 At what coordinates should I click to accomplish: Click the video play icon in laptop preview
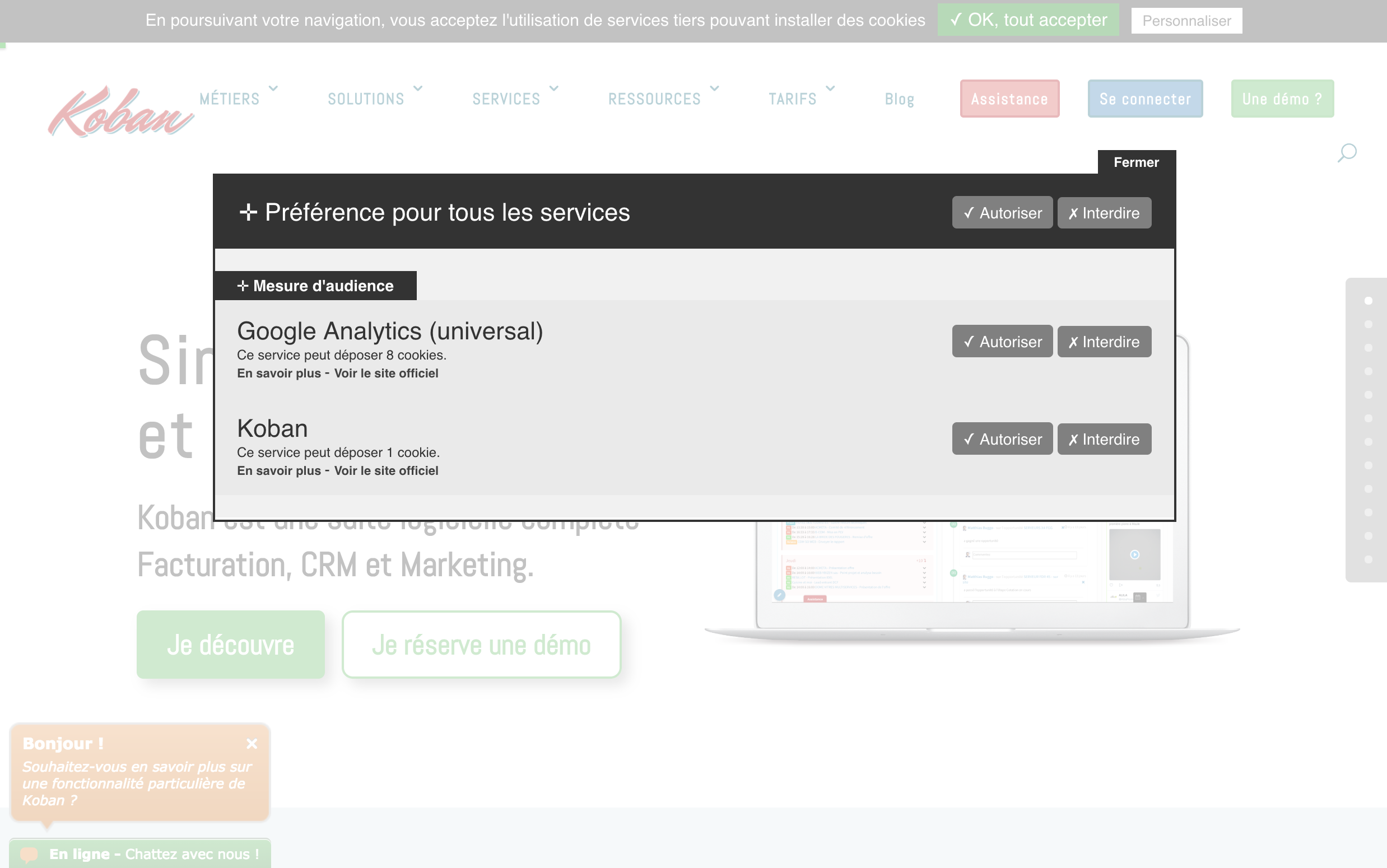[1134, 554]
